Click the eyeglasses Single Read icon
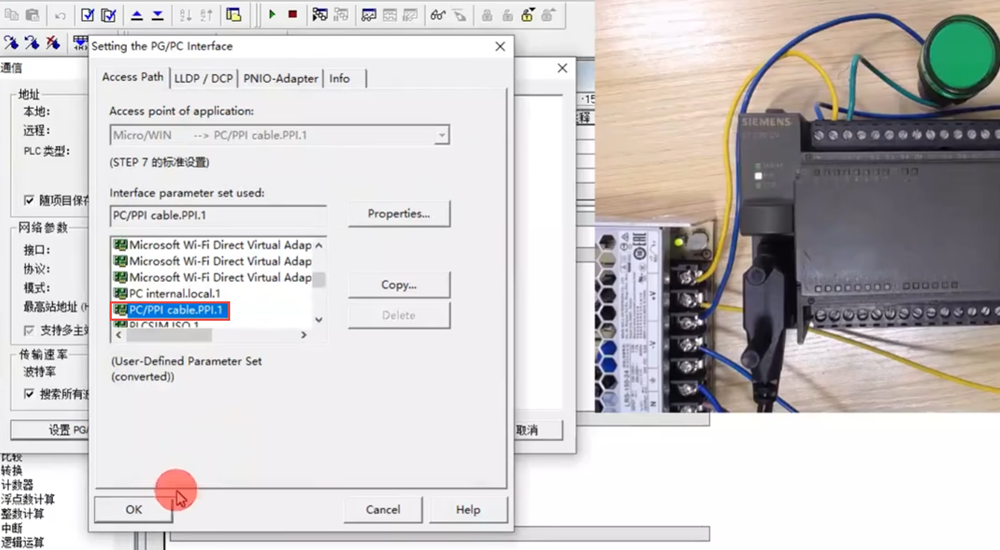Image resolution: width=1000 pixels, height=550 pixels. (x=438, y=15)
